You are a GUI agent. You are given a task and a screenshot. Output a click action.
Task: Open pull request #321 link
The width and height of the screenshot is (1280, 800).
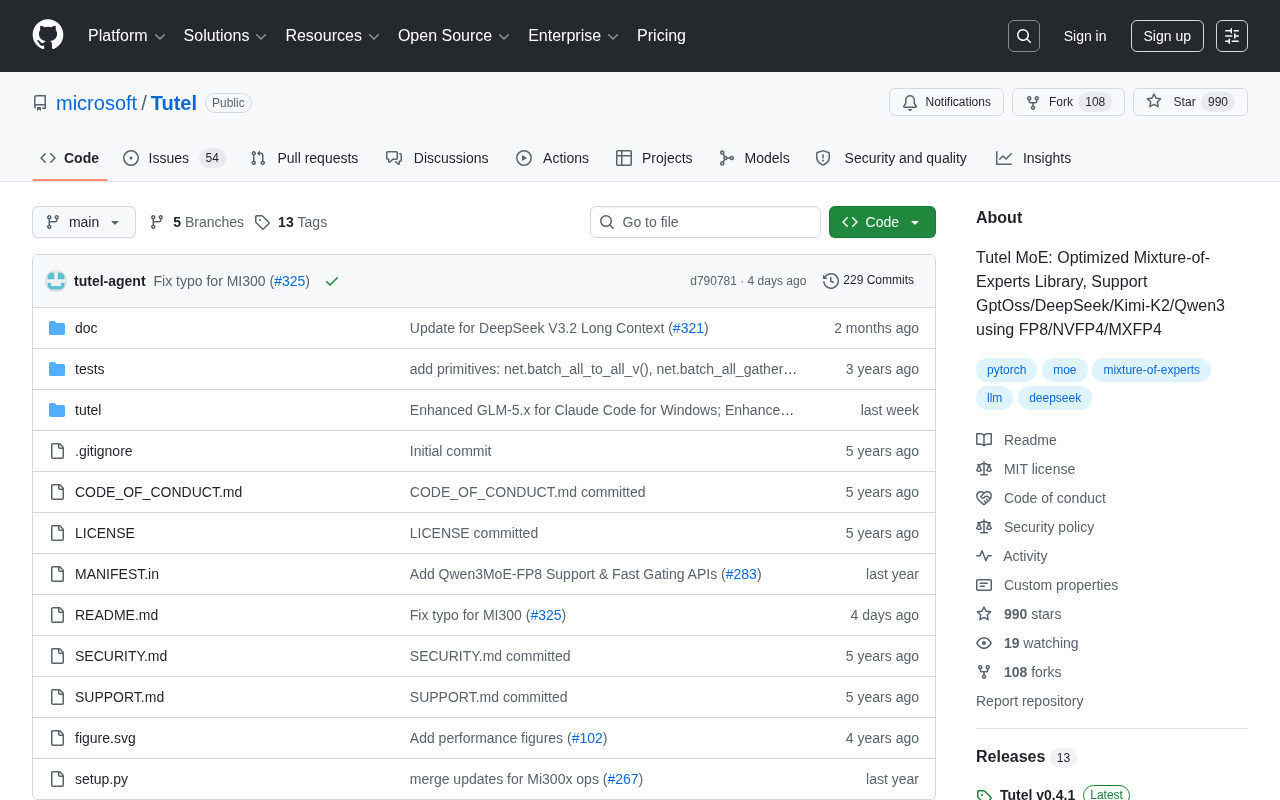pyautogui.click(x=689, y=328)
